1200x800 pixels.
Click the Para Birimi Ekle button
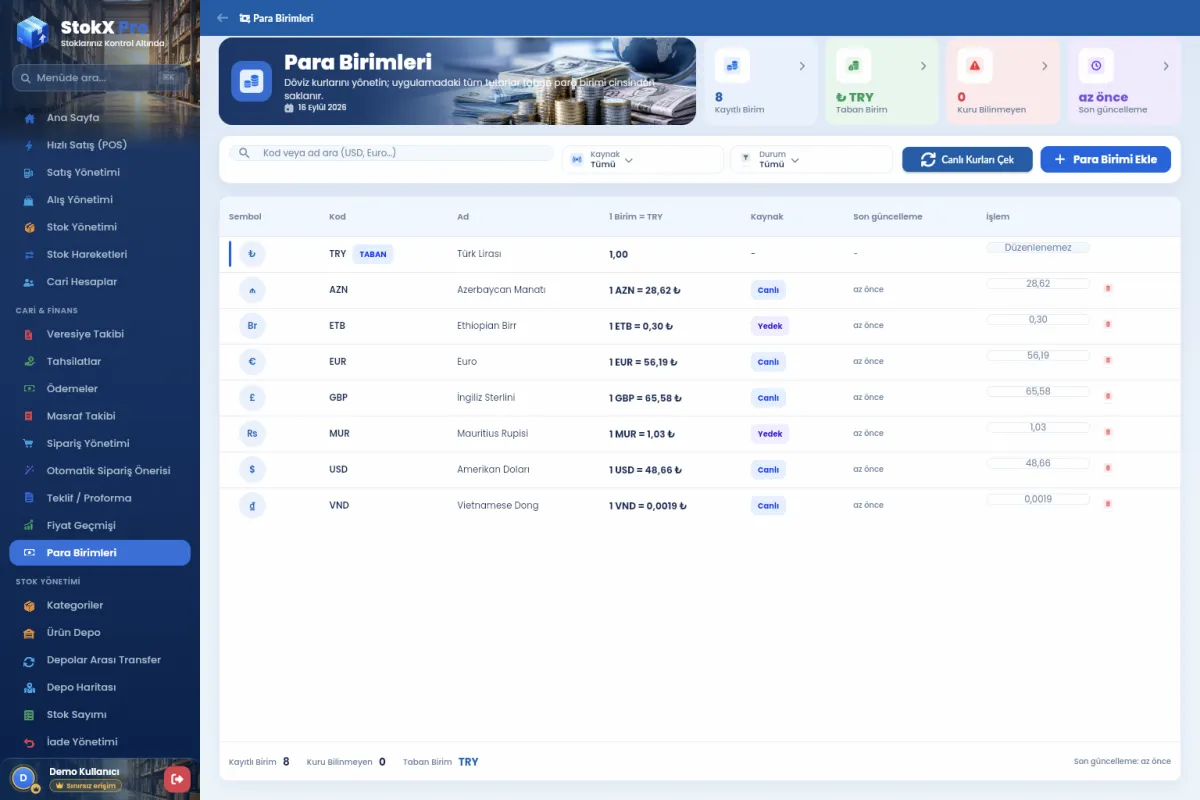point(1106,160)
